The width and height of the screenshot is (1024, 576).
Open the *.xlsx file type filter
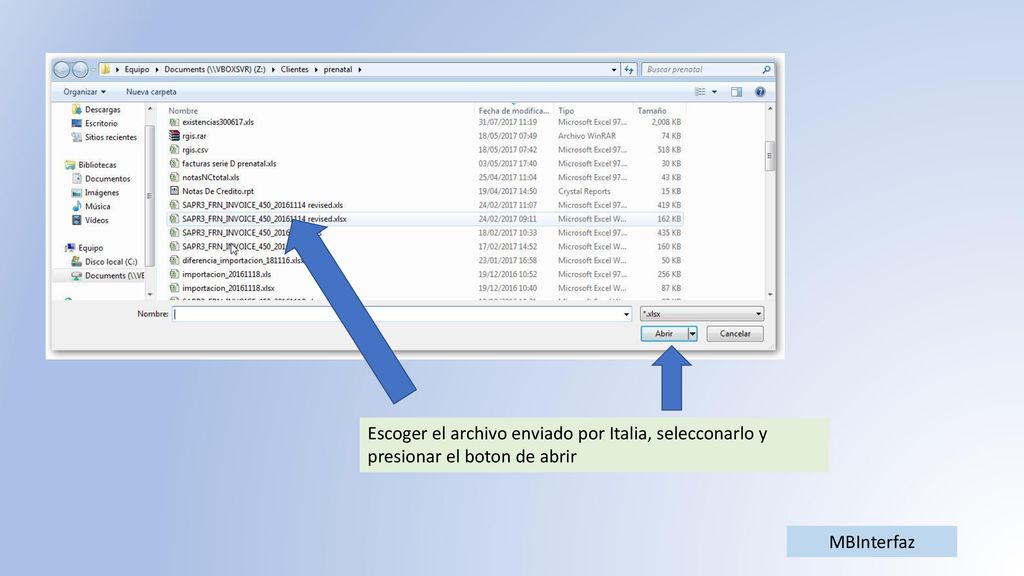702,314
